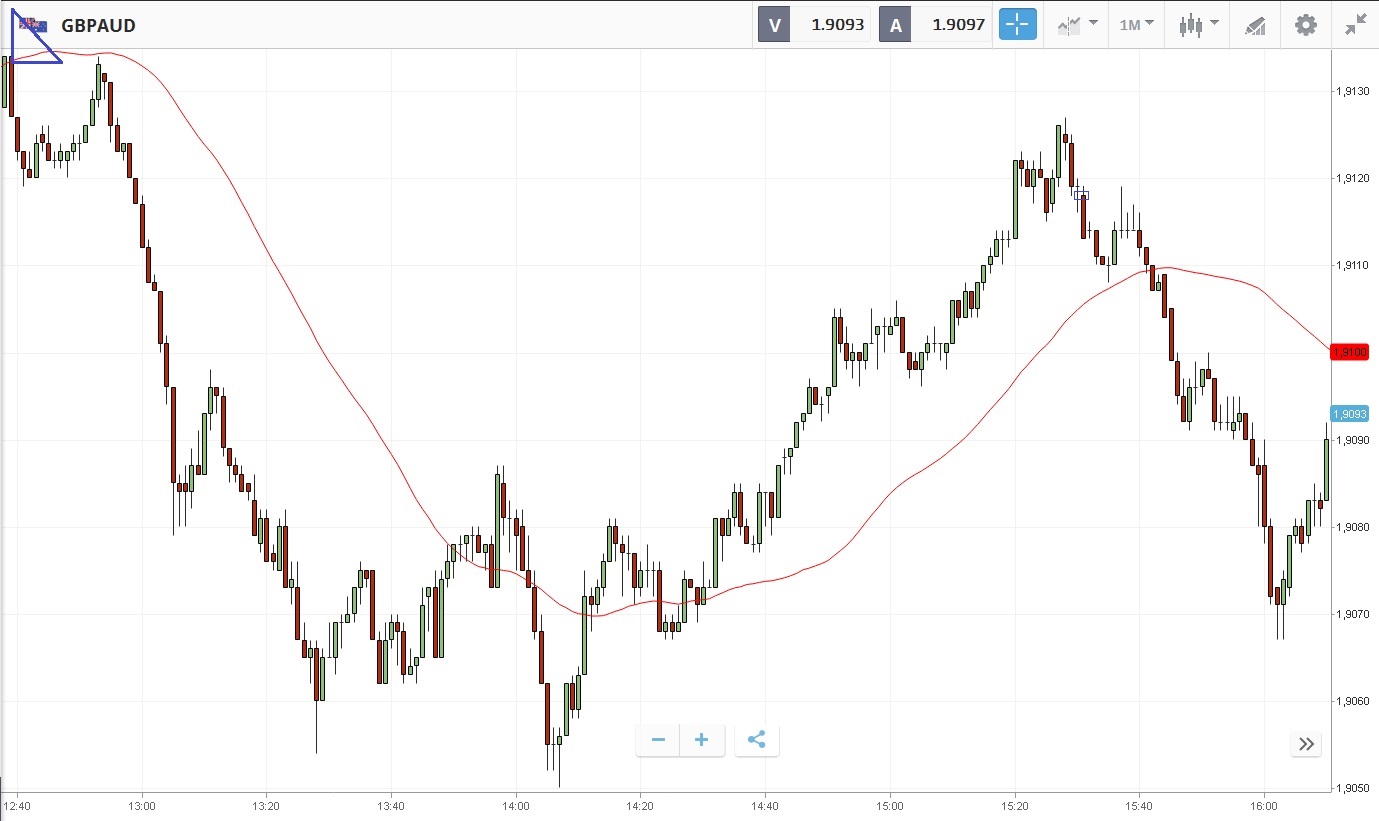Click the small blue rectangle marker on chart
The height and width of the screenshot is (821, 1379).
(1081, 195)
